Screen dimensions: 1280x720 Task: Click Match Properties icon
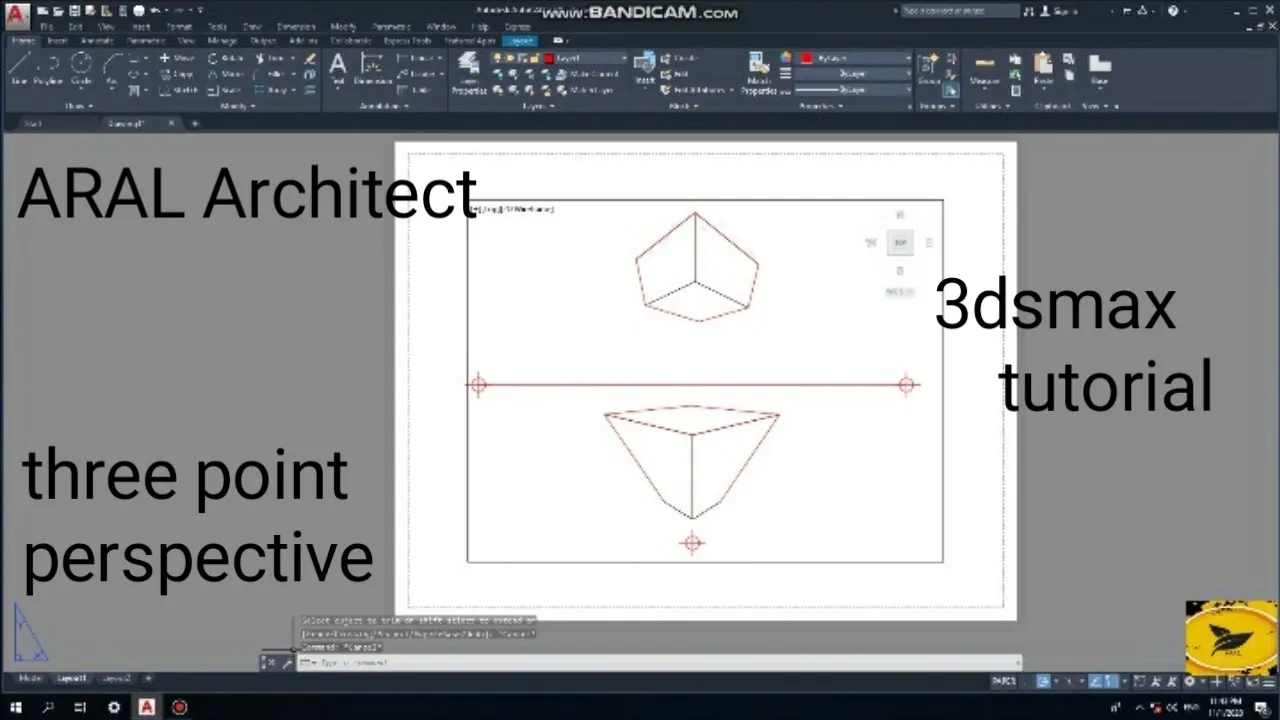click(759, 73)
